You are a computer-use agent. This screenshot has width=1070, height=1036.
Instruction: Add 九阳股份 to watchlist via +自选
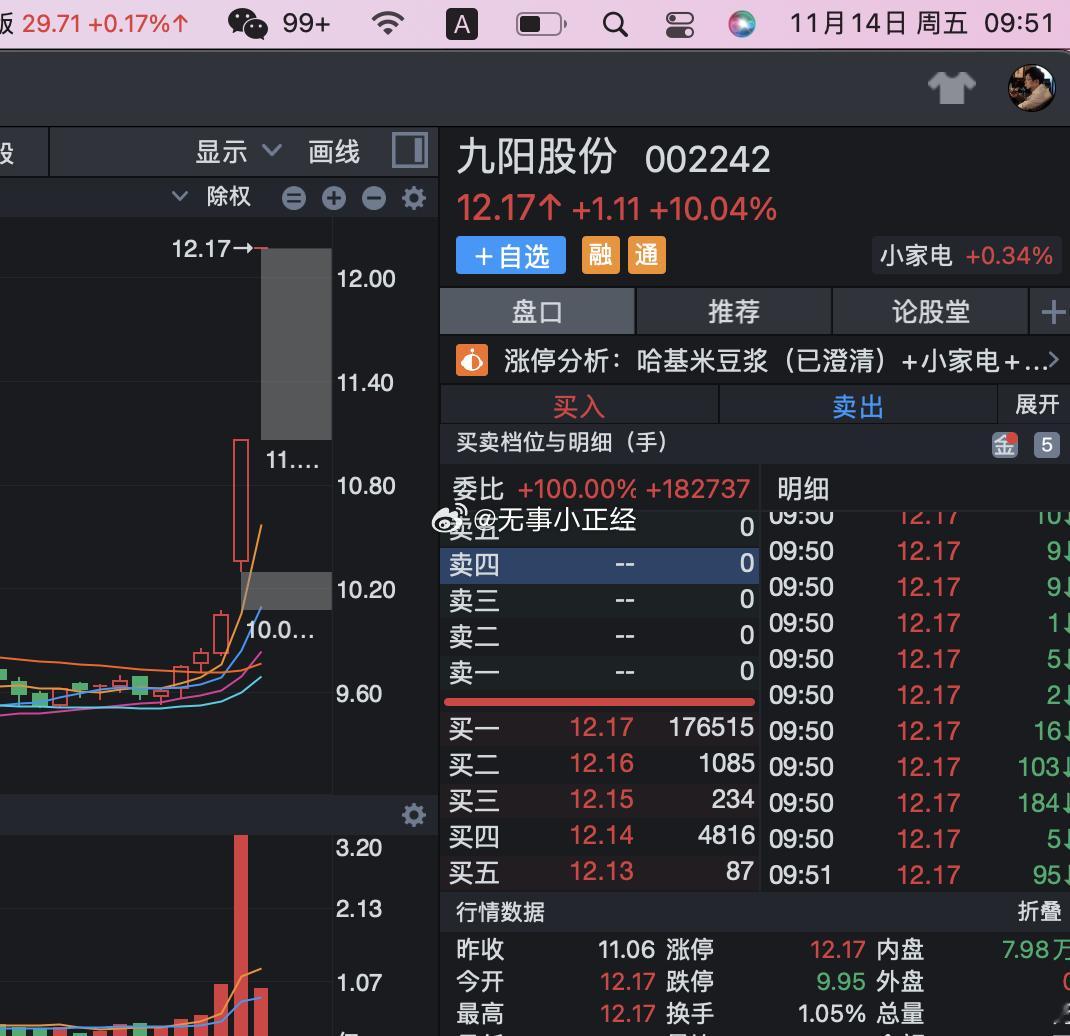[510, 255]
